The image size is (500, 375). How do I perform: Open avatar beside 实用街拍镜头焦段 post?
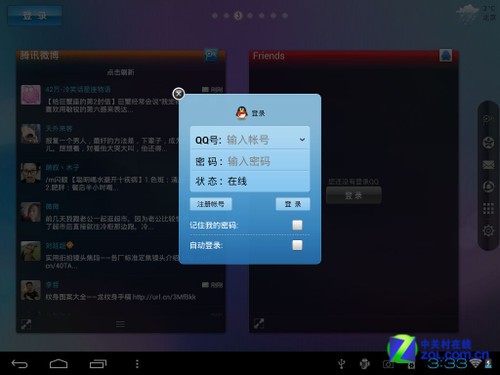pos(31,251)
